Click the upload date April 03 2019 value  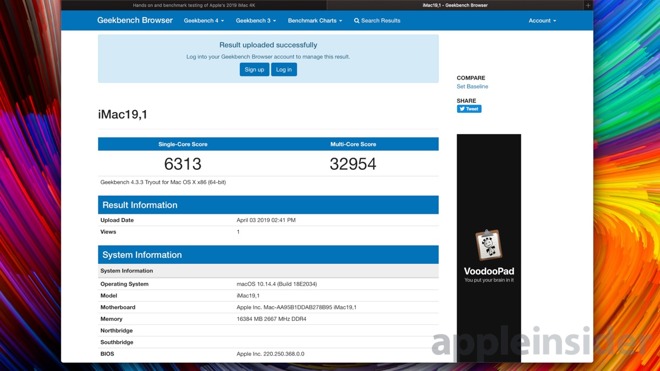266,220
